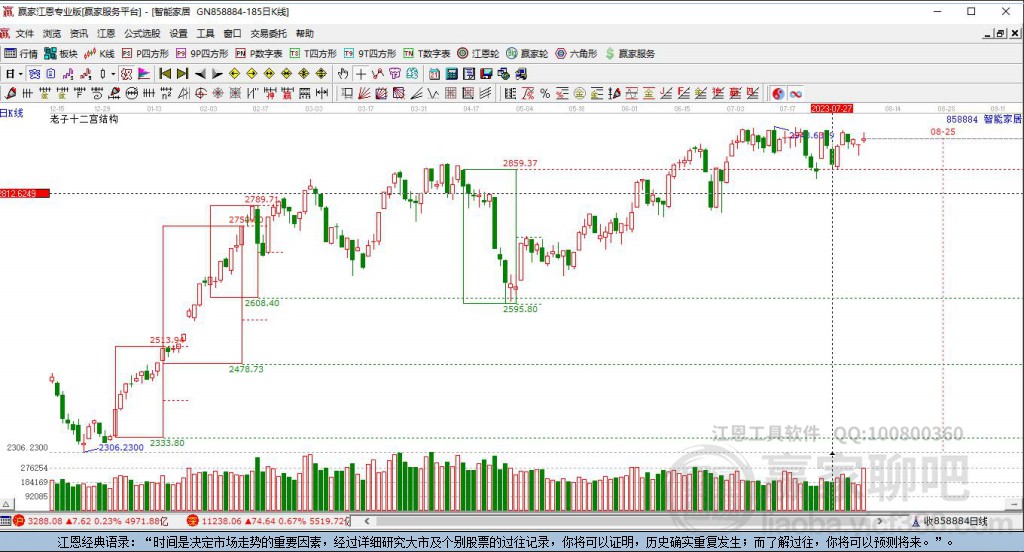Open the 设置 menu
The image size is (1024, 552).
(x=178, y=33)
